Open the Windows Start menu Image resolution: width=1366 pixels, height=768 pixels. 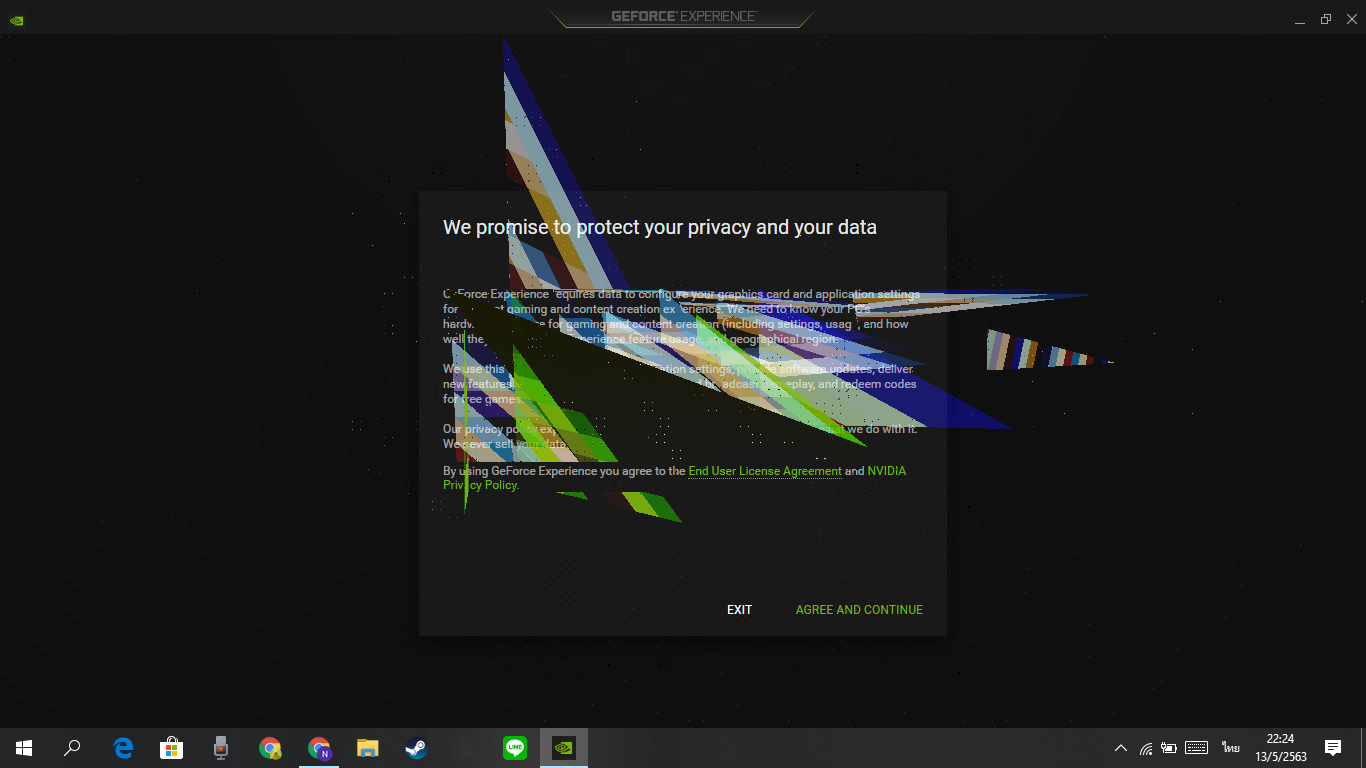pos(24,748)
